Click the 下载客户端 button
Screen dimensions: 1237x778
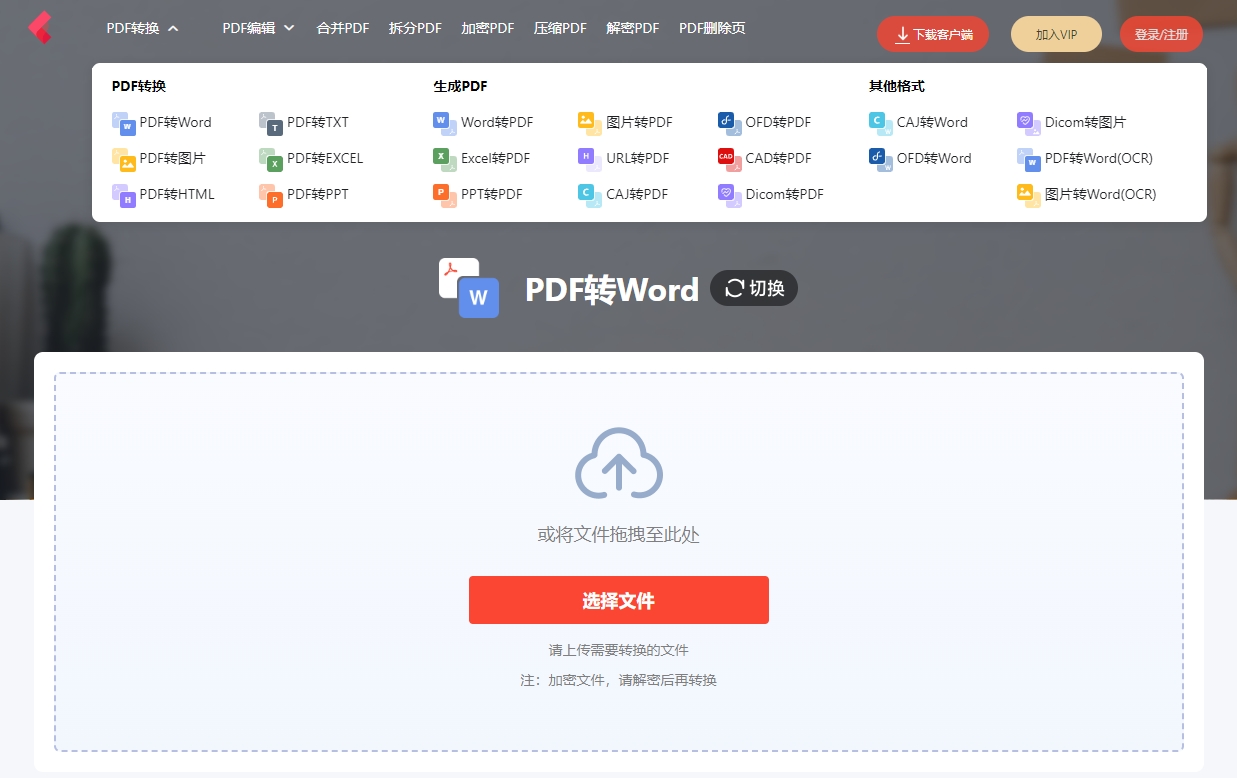coord(933,34)
